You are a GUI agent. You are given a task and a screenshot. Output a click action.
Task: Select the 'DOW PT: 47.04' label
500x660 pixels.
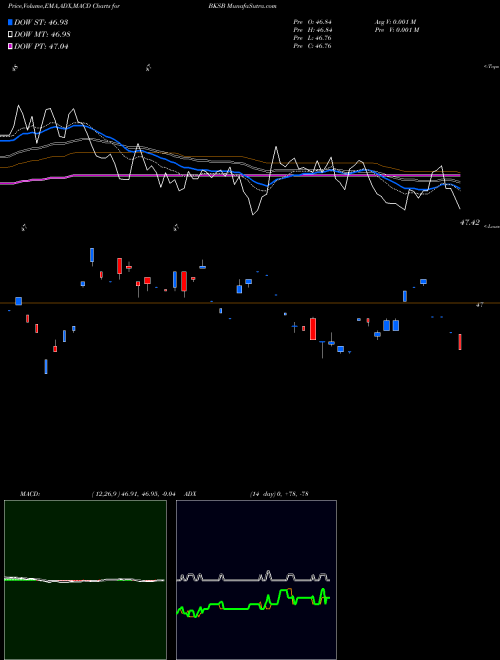41,47
